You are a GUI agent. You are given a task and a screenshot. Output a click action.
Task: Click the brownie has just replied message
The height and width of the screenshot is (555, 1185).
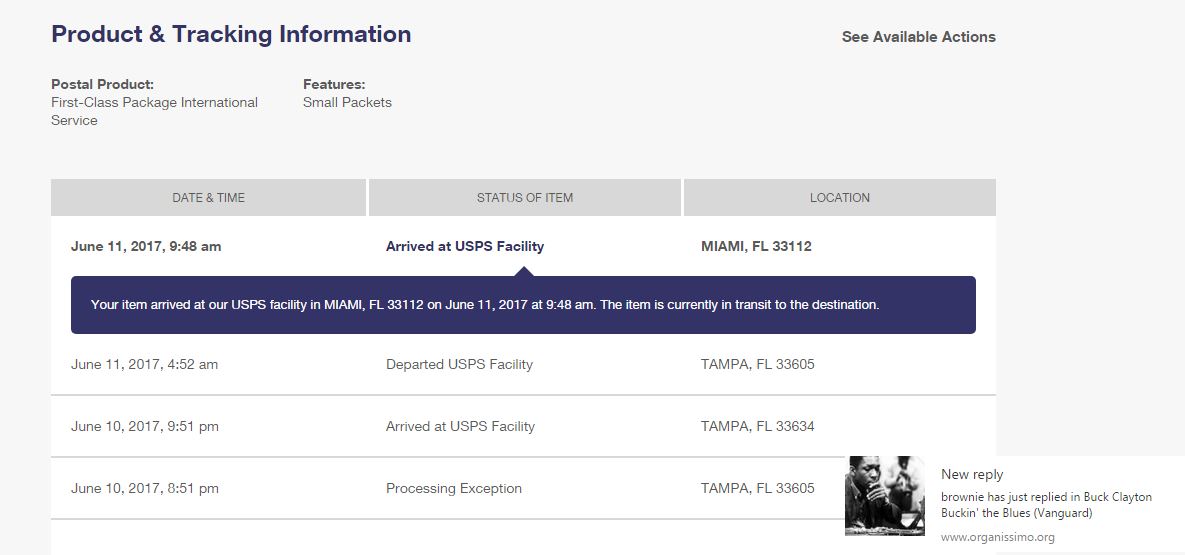coord(1047,505)
